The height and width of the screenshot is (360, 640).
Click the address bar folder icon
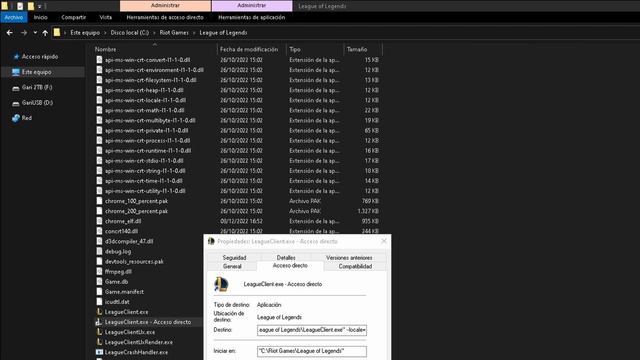click(57, 33)
